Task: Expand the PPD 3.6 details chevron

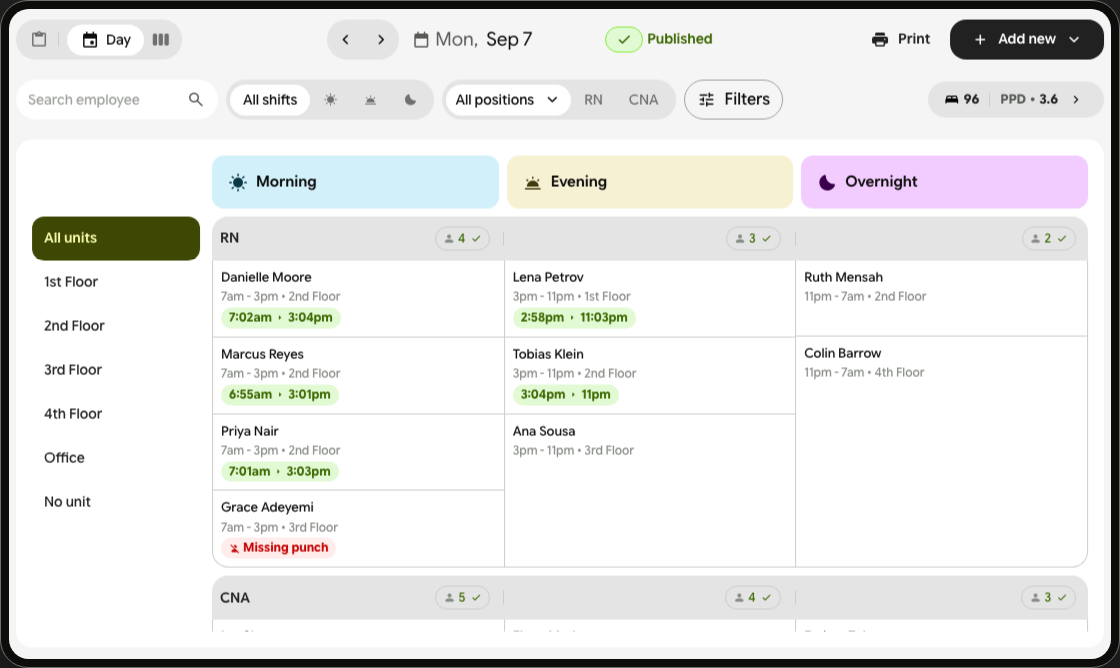Action: [1076, 99]
